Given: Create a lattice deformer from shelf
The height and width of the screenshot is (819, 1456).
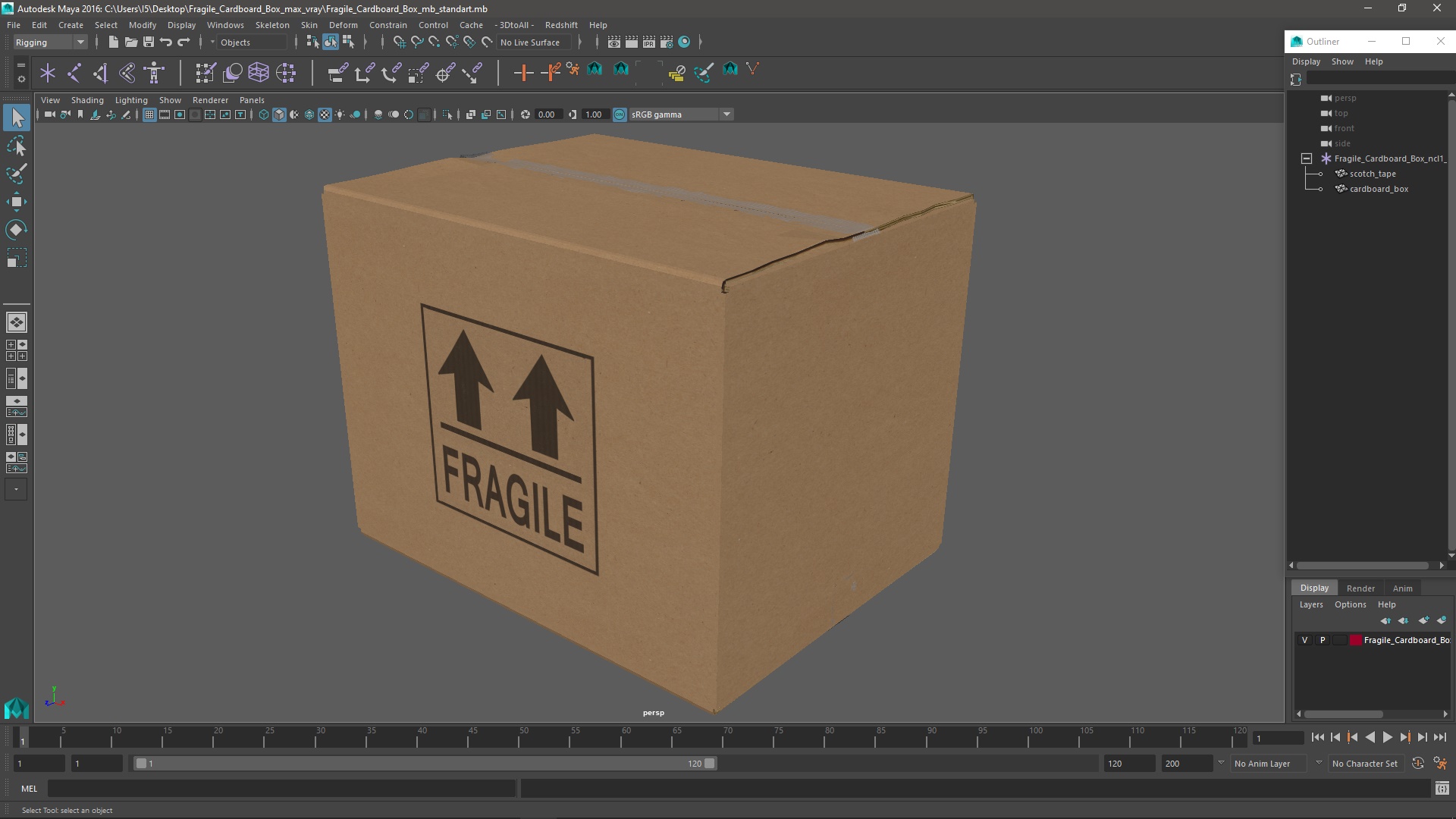Looking at the screenshot, I should (x=259, y=73).
